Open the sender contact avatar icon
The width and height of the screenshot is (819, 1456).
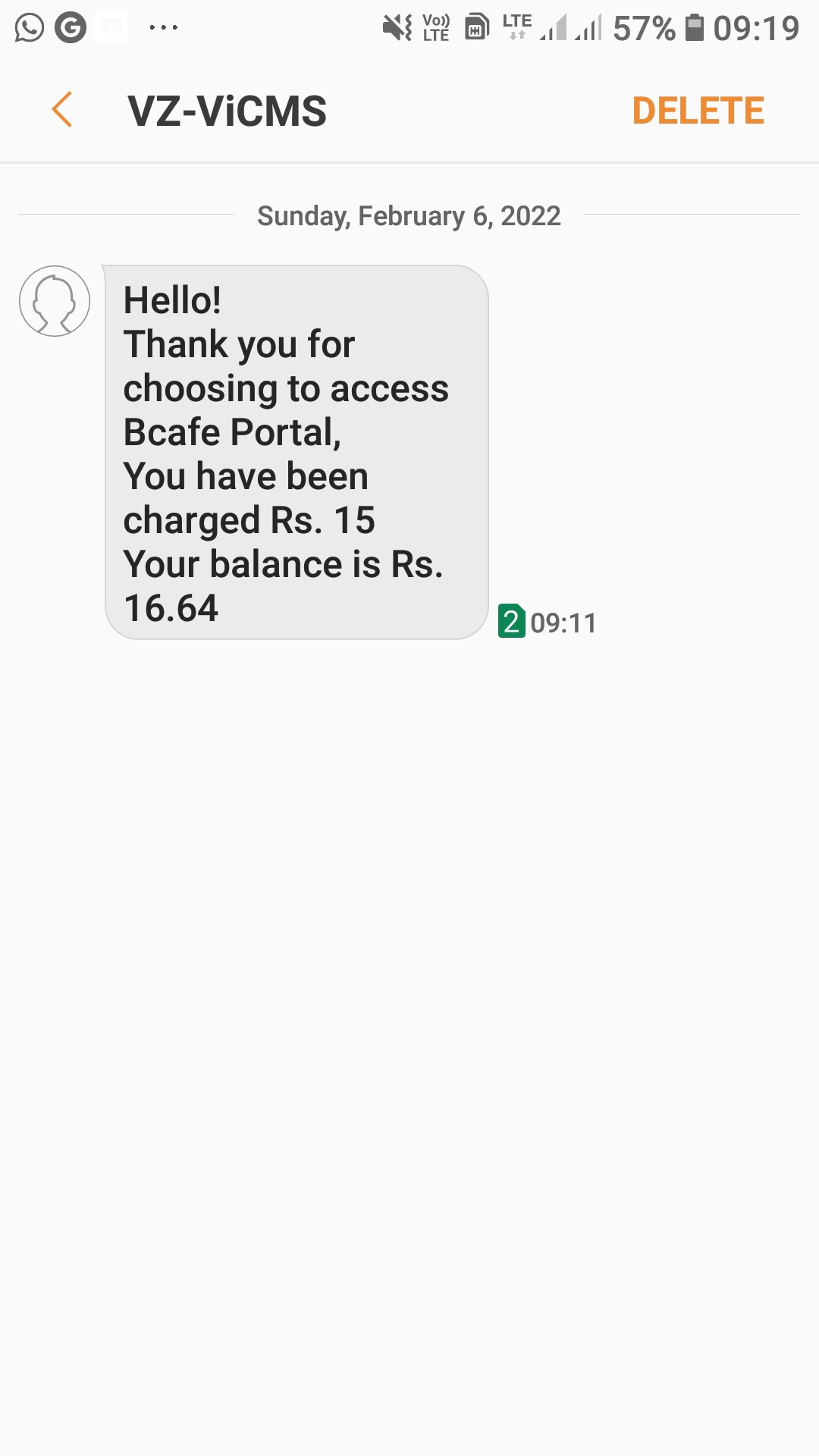55,301
